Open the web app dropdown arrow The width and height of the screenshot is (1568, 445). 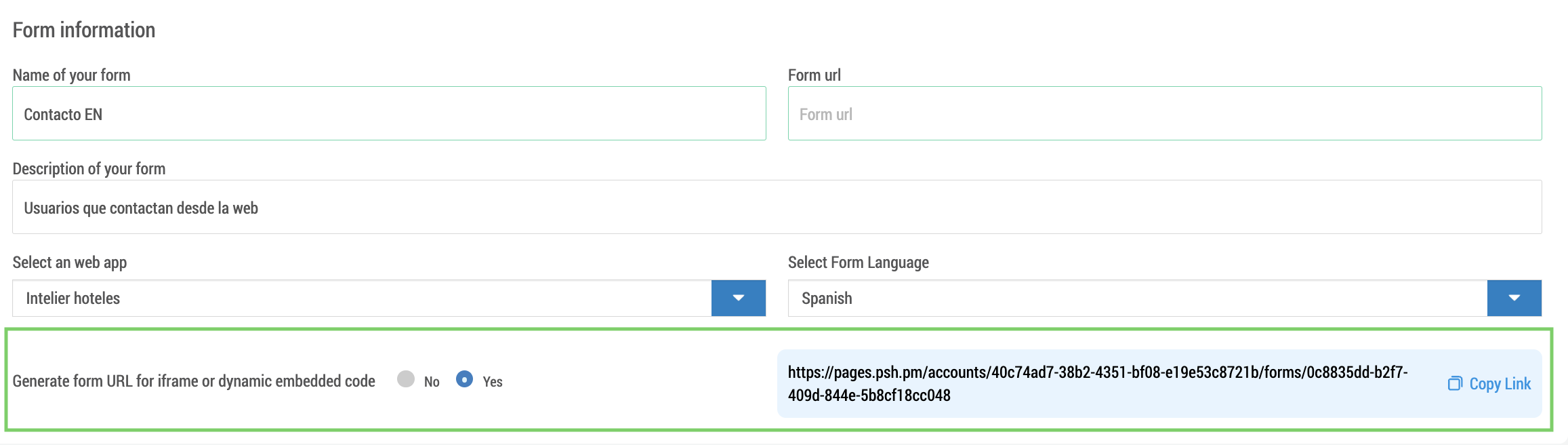click(739, 298)
